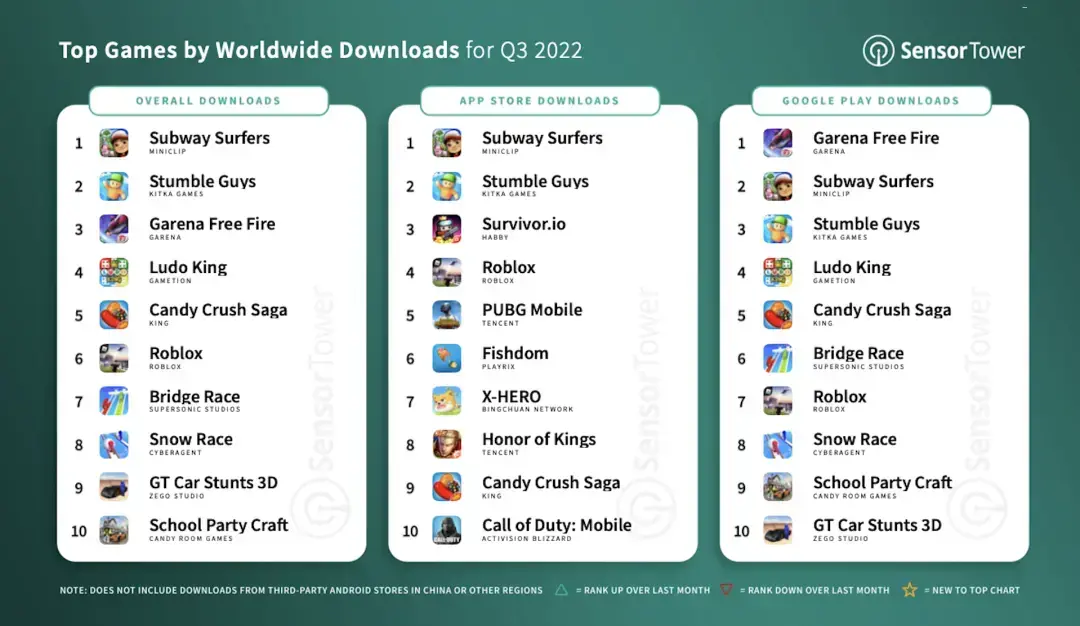Click the Sensor Tower logo icon
This screenshot has height=626, width=1080.
[x=878, y=51]
